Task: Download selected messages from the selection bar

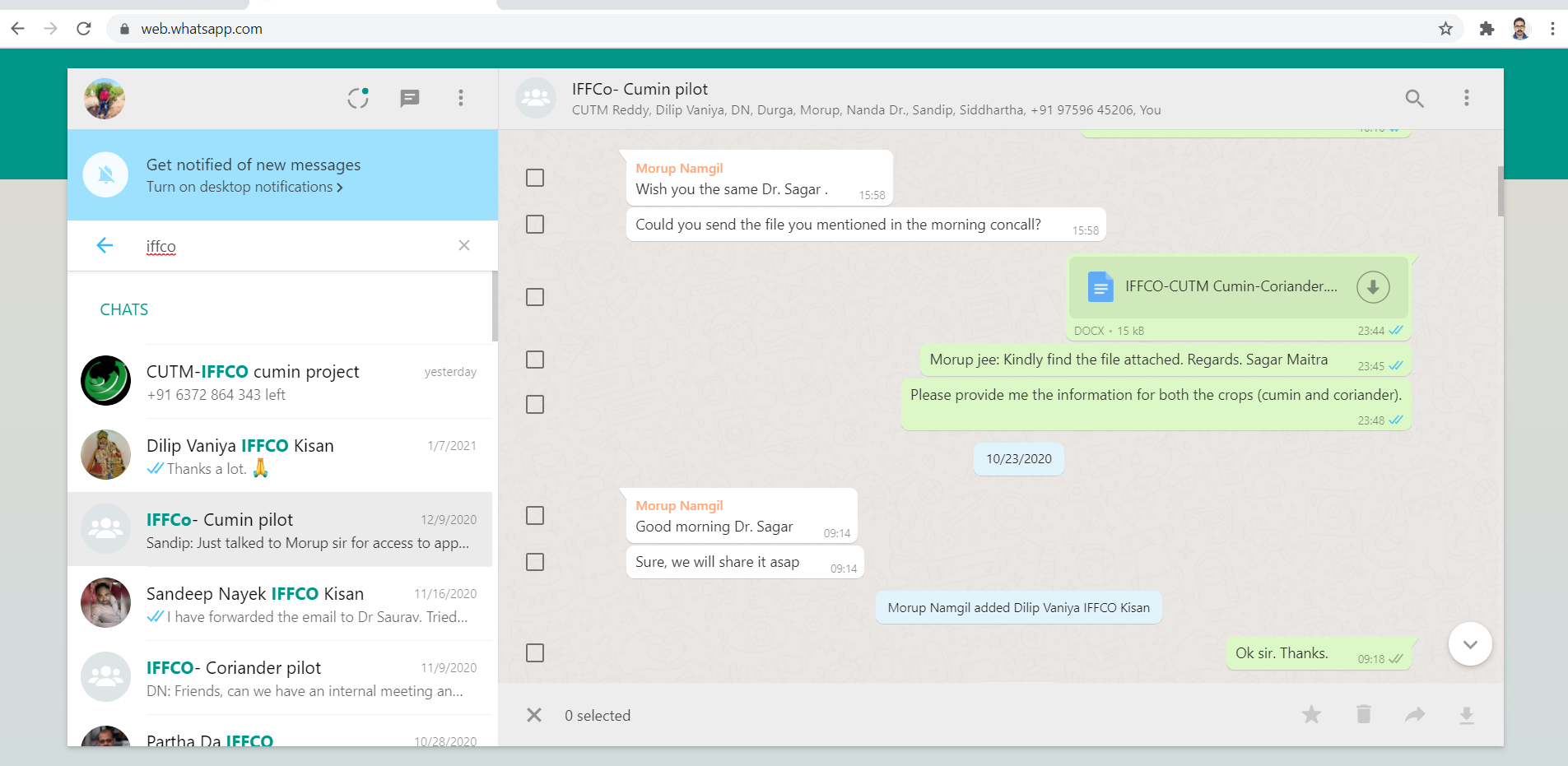Action: 1467,714
